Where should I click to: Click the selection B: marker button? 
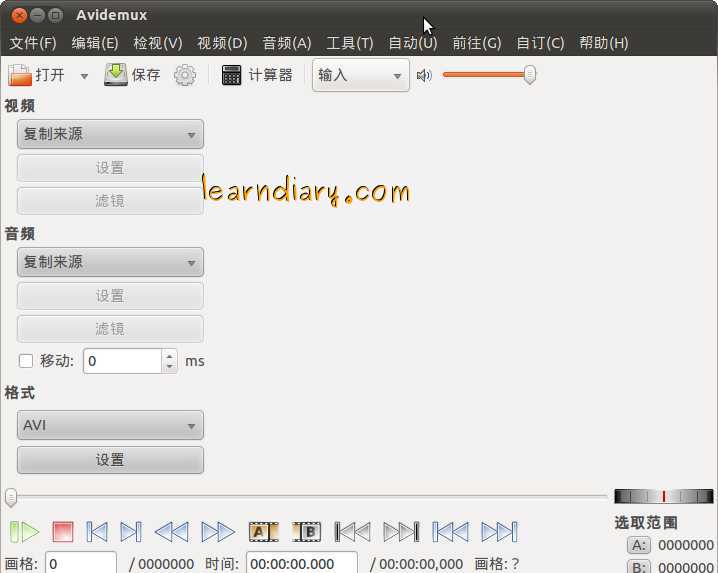638,567
